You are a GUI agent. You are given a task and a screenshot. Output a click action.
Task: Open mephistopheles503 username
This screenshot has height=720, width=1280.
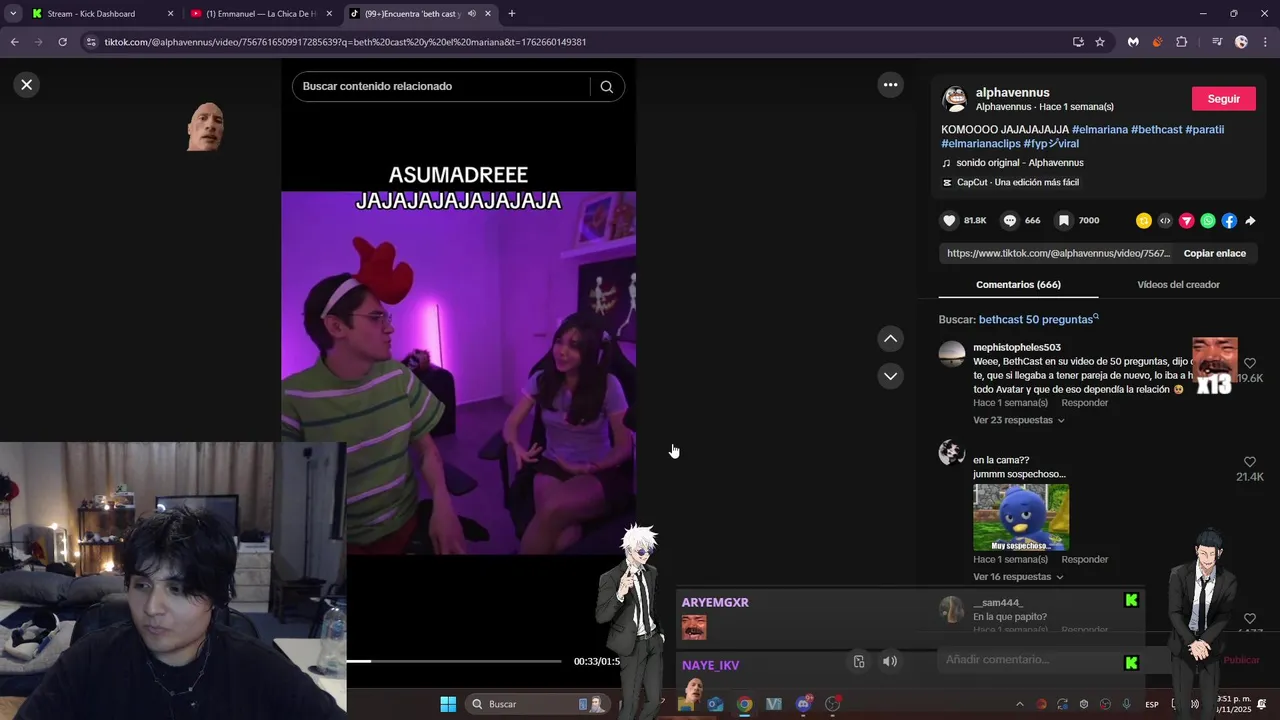click(1016, 348)
